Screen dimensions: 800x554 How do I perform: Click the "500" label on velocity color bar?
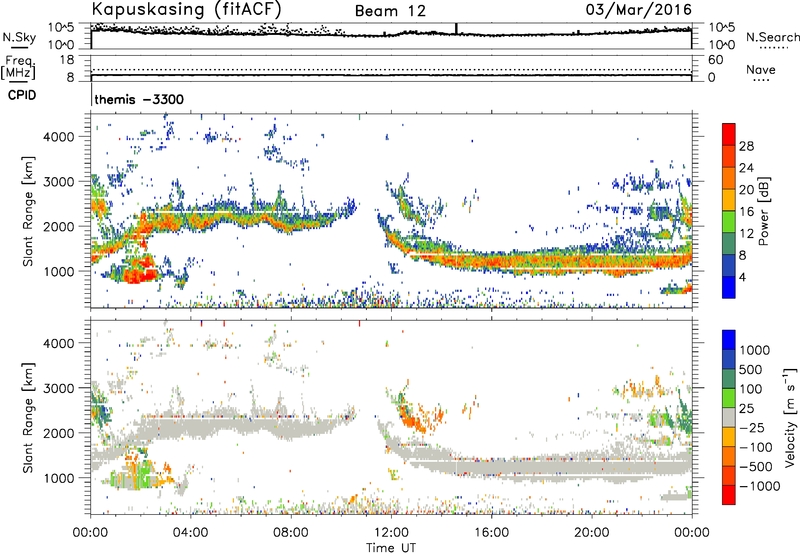[751, 370]
